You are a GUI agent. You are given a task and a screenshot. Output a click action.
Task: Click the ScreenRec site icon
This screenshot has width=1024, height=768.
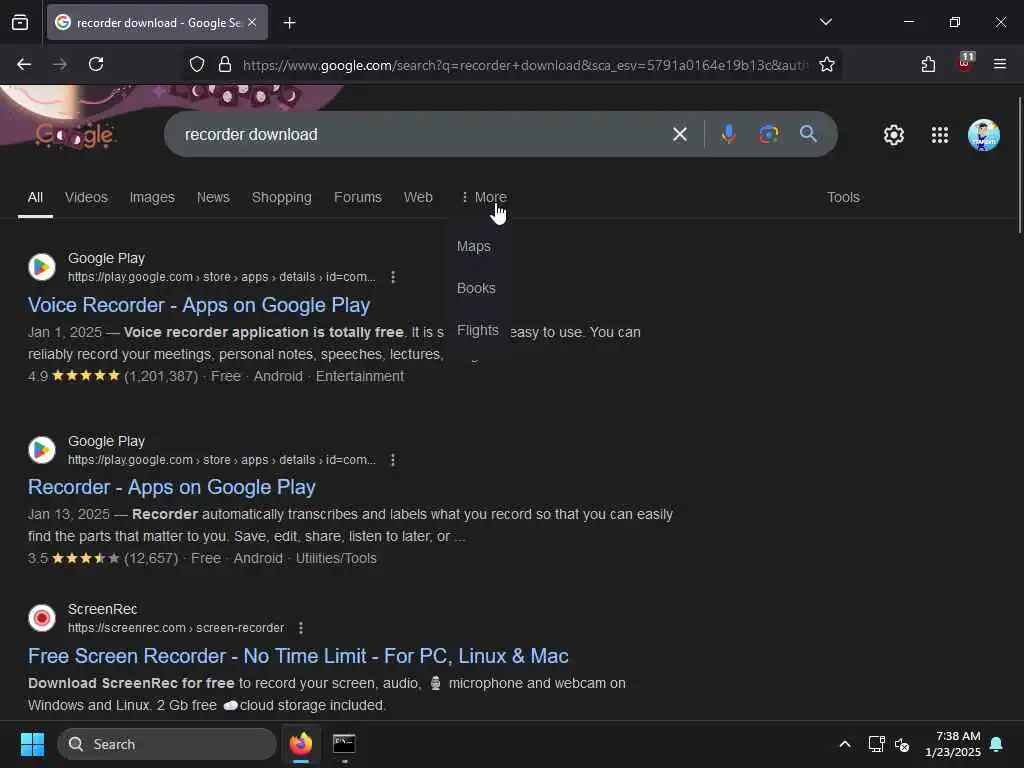tap(42, 617)
